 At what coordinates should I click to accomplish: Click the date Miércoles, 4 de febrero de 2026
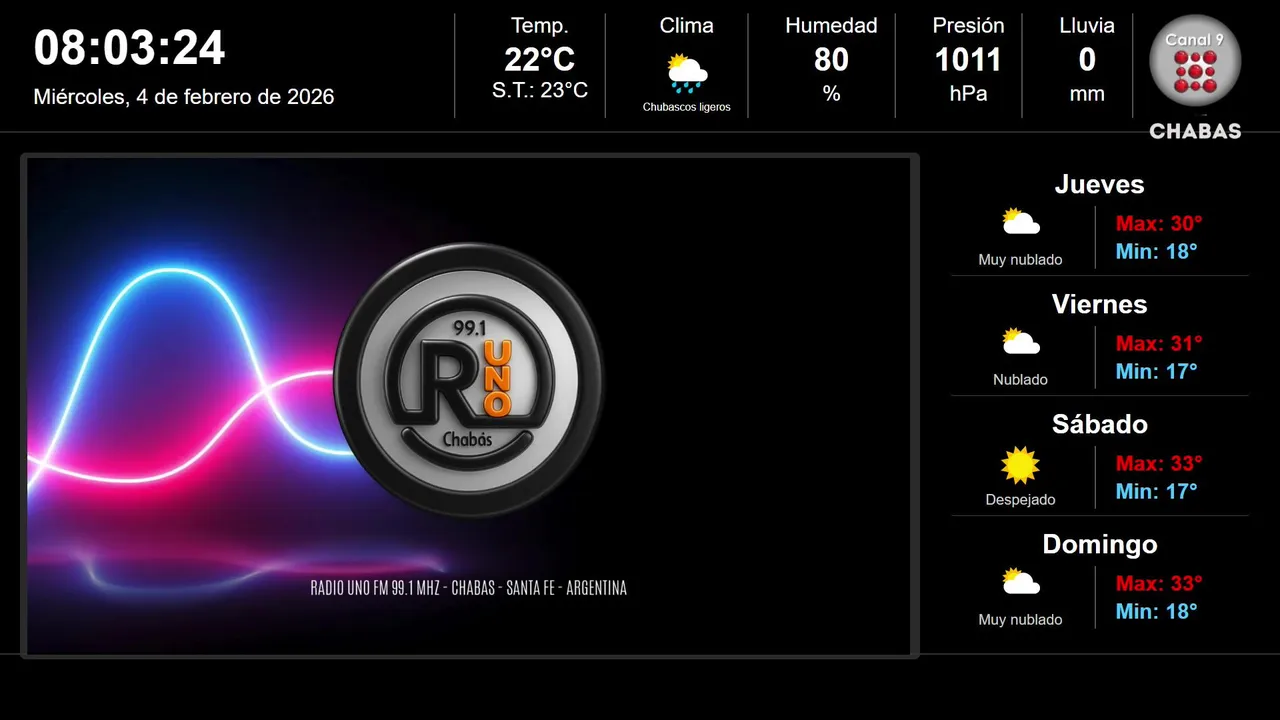pyautogui.click(x=184, y=97)
